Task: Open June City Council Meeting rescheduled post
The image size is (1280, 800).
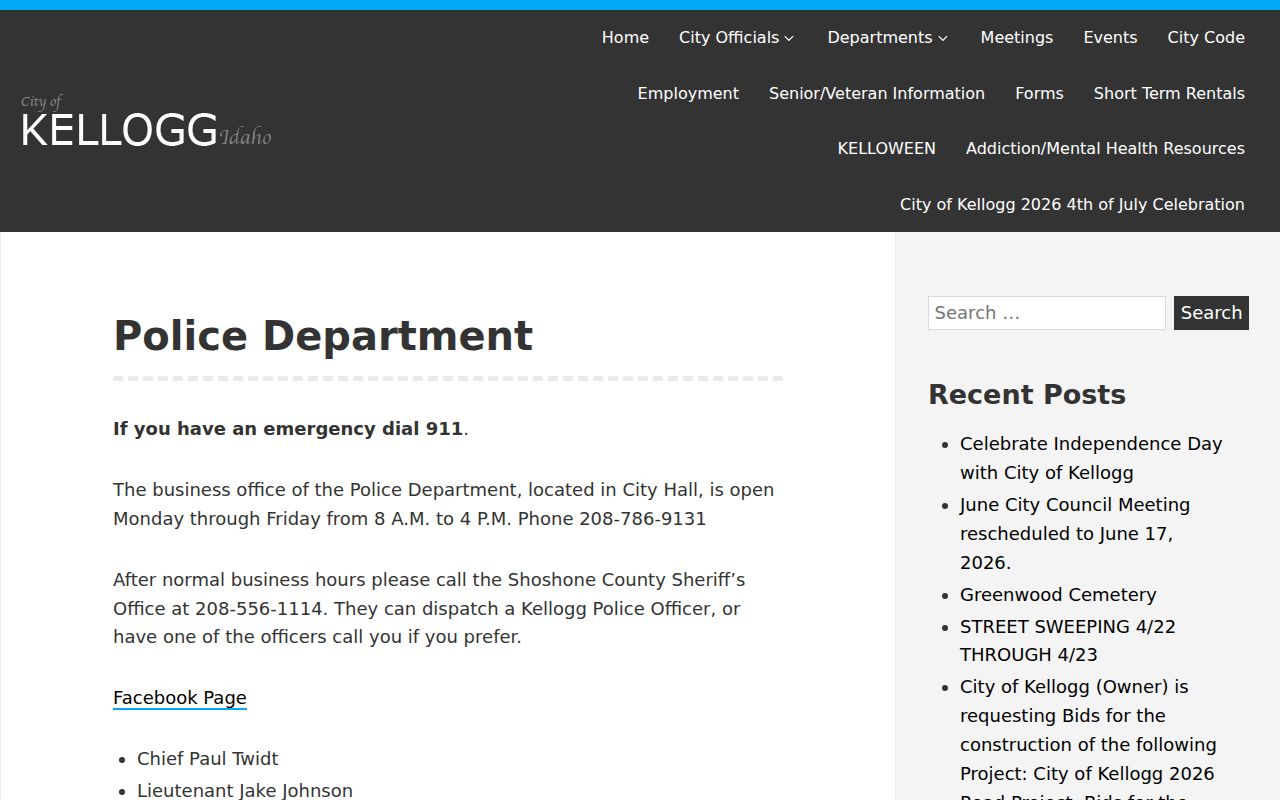Action: point(1075,533)
